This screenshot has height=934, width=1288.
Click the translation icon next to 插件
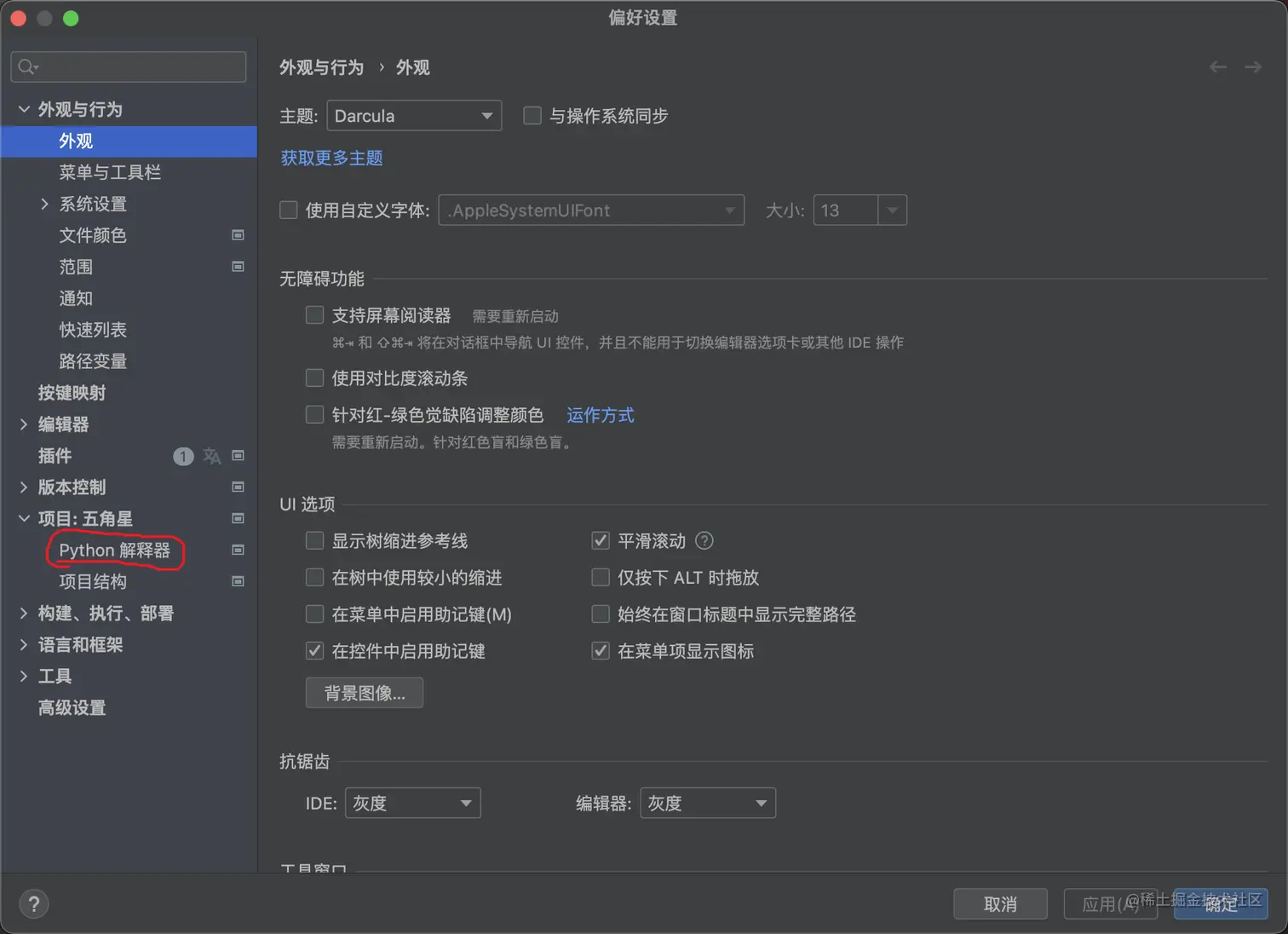coord(211,456)
